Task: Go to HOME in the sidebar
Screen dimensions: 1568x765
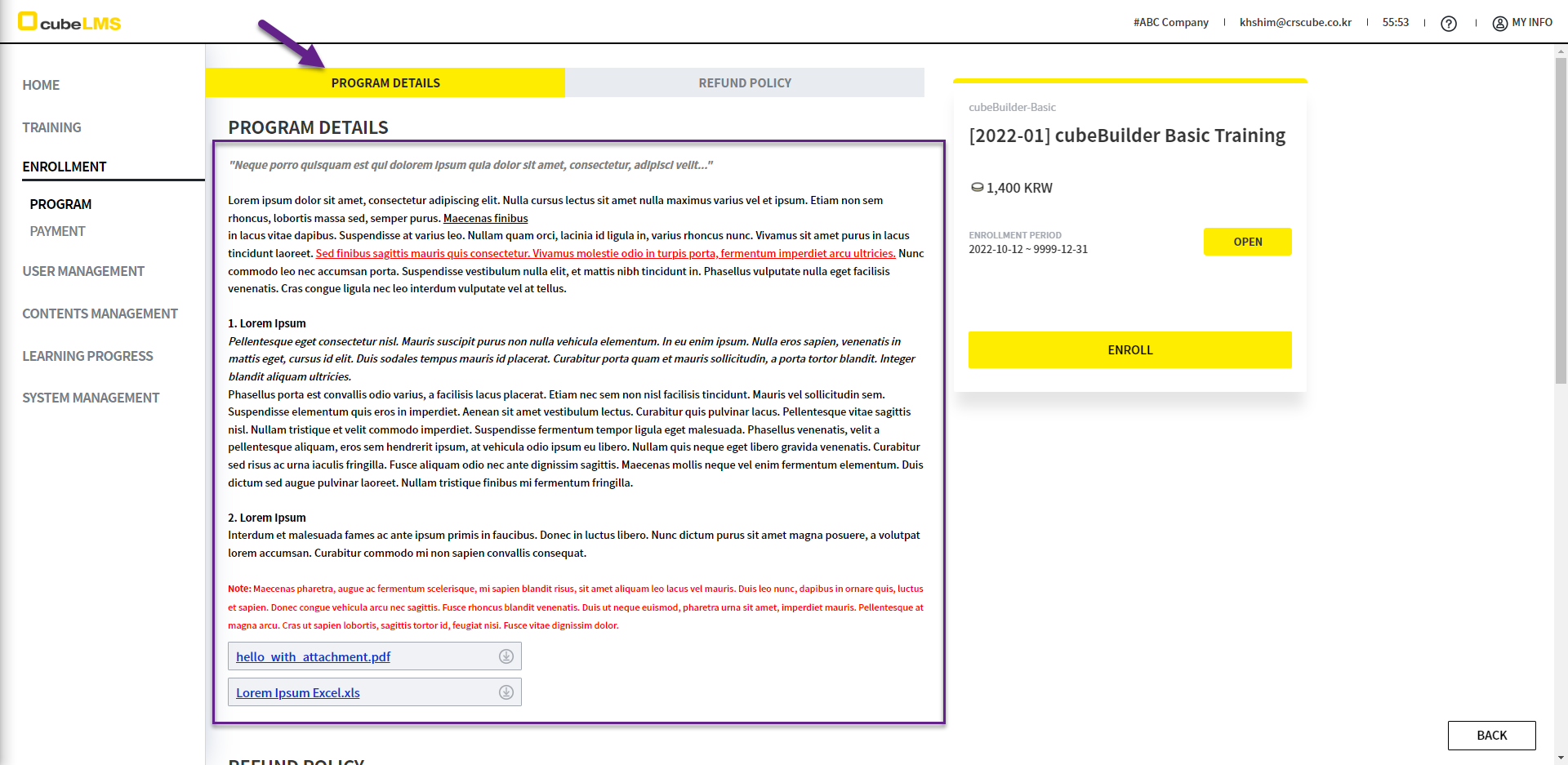Action: (x=41, y=85)
